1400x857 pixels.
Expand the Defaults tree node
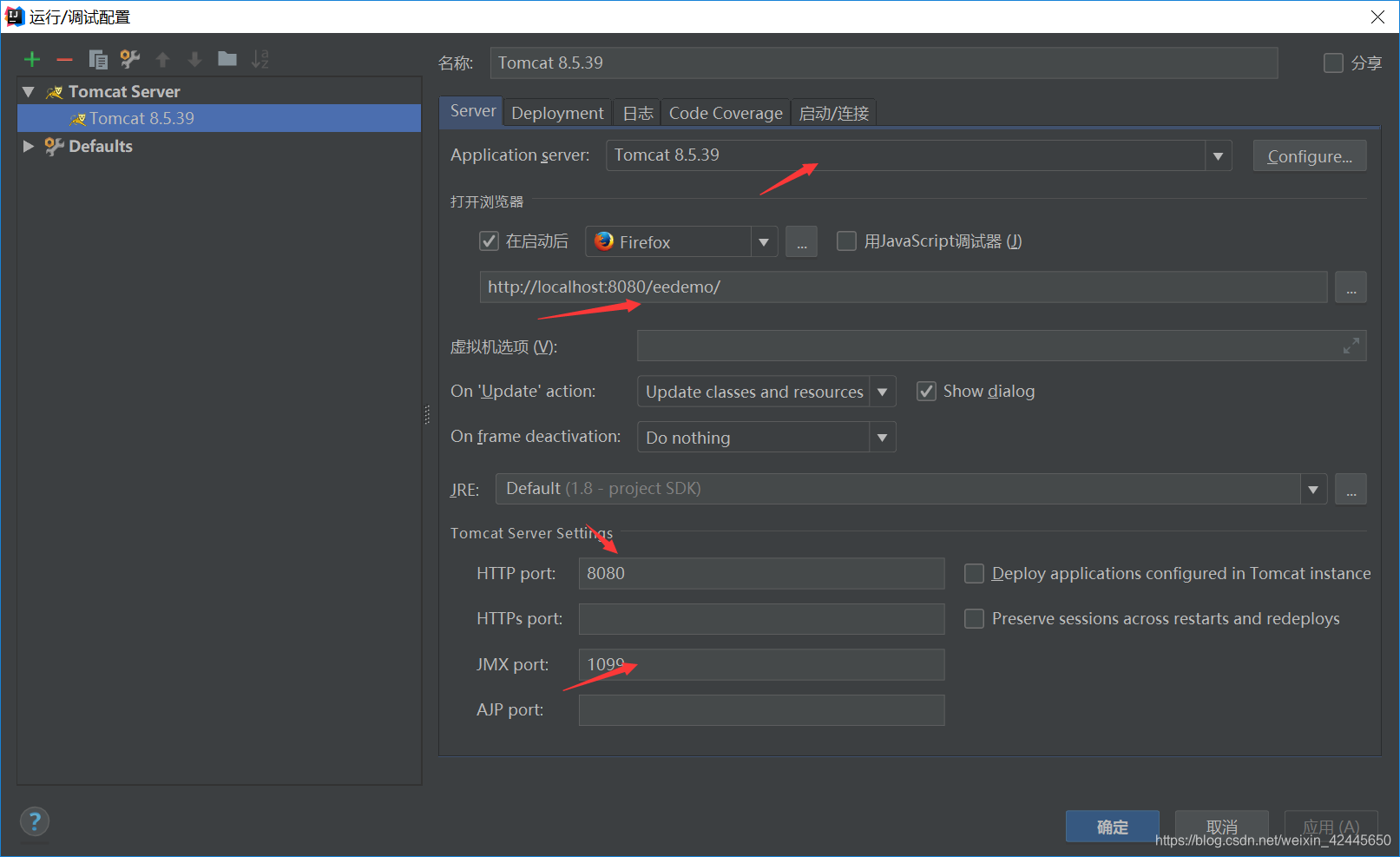point(29,146)
